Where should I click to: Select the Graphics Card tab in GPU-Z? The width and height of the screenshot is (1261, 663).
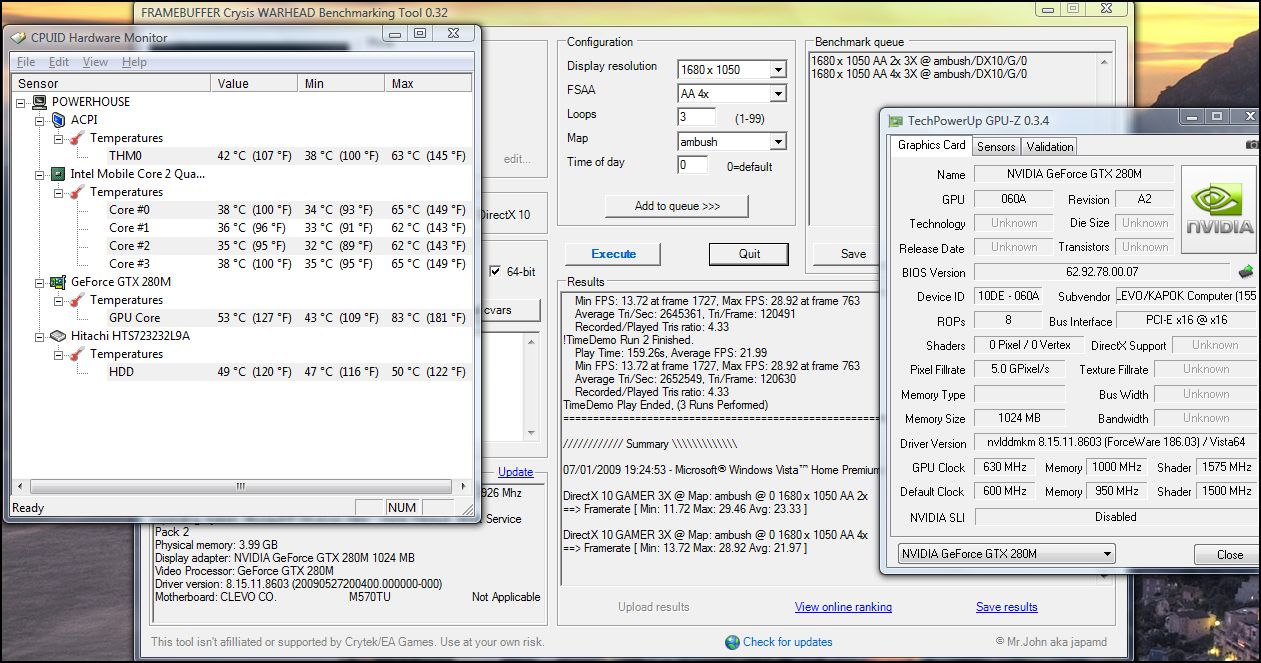click(x=931, y=145)
